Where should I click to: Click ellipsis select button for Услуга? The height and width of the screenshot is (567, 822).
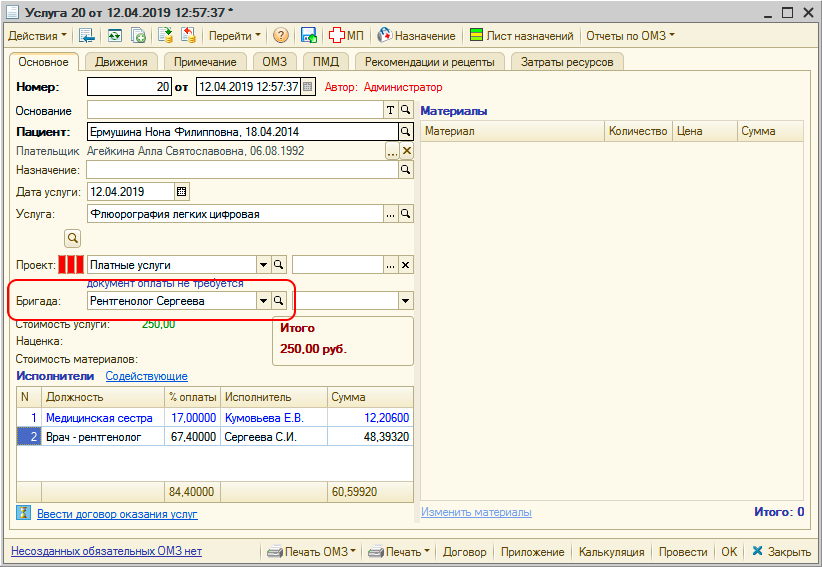click(x=391, y=214)
